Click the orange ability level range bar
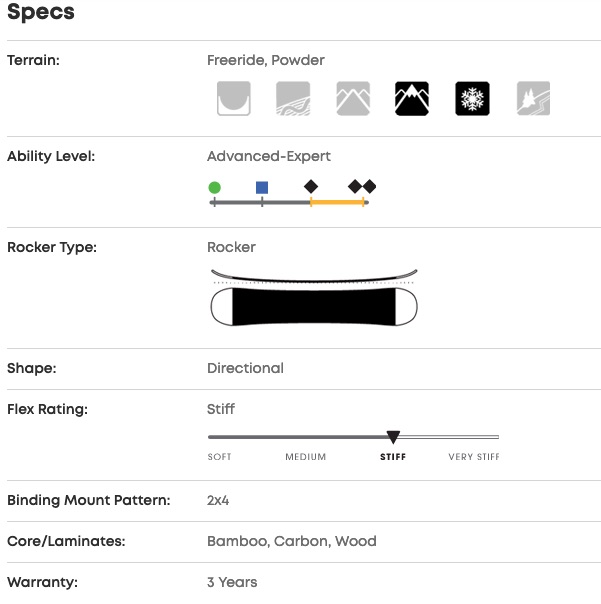Screen dimensions: 601x604 point(338,202)
